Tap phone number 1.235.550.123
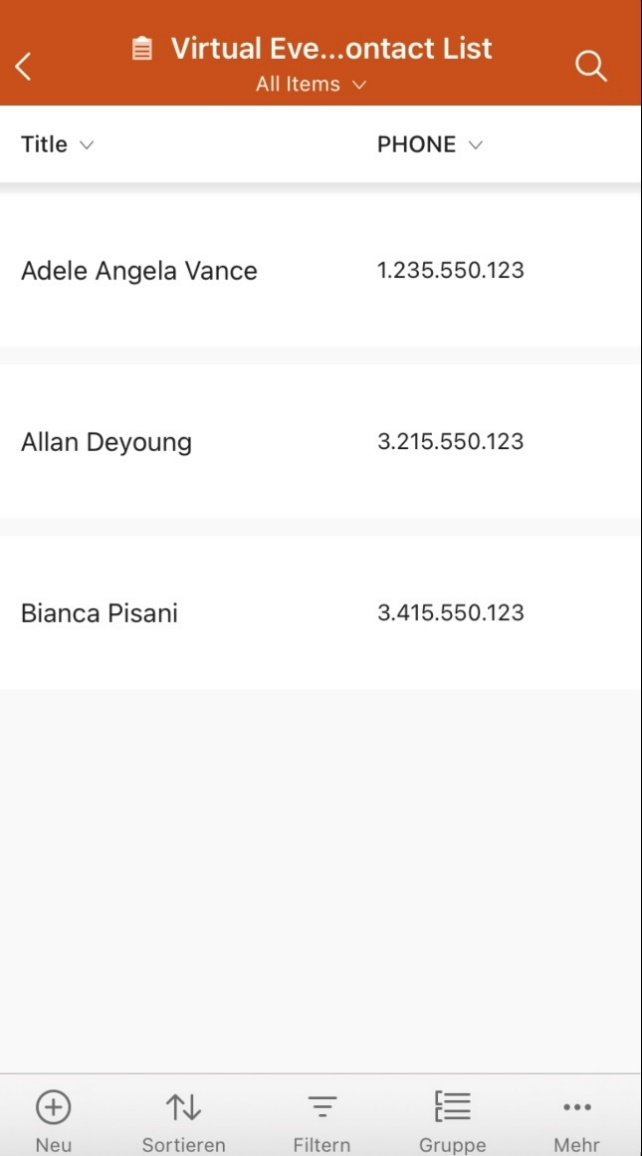The width and height of the screenshot is (642, 1156). coord(450,270)
